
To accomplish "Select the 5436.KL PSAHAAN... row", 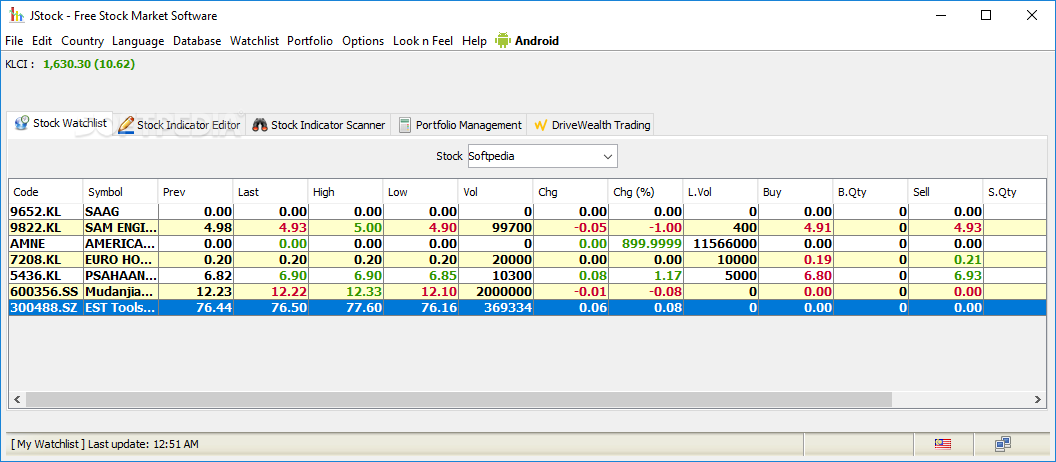I will 527,276.
